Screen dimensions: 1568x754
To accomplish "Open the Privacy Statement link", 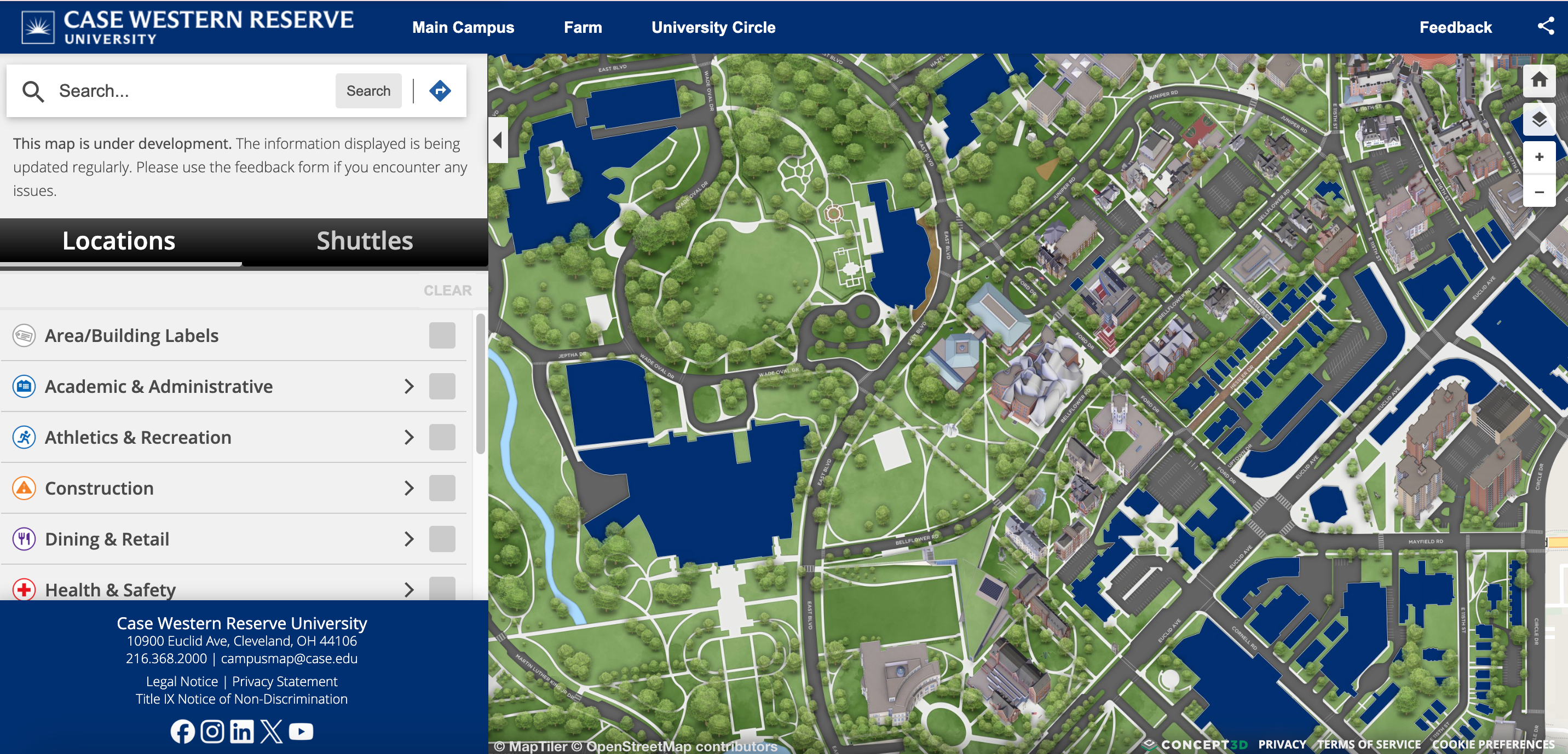I will click(284, 682).
